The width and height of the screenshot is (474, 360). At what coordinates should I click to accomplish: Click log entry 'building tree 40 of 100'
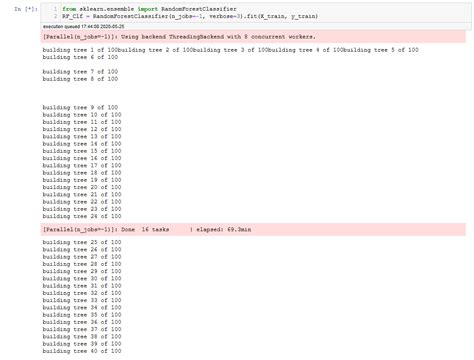coord(82,351)
